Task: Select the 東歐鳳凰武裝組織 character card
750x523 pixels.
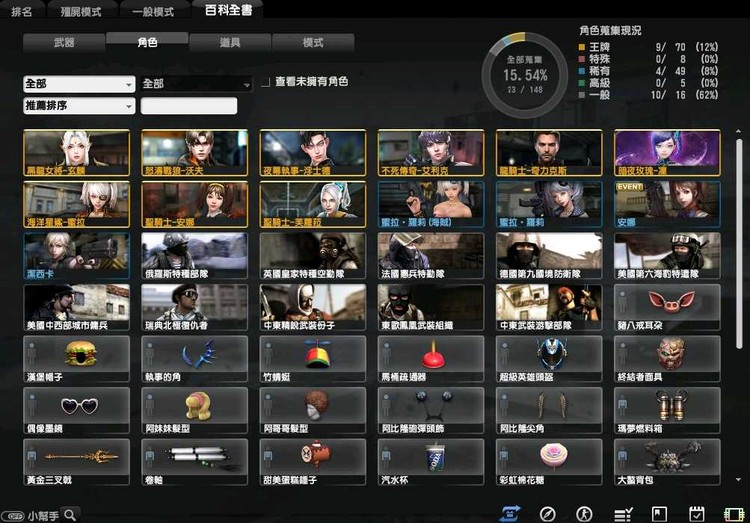Action: coord(431,307)
